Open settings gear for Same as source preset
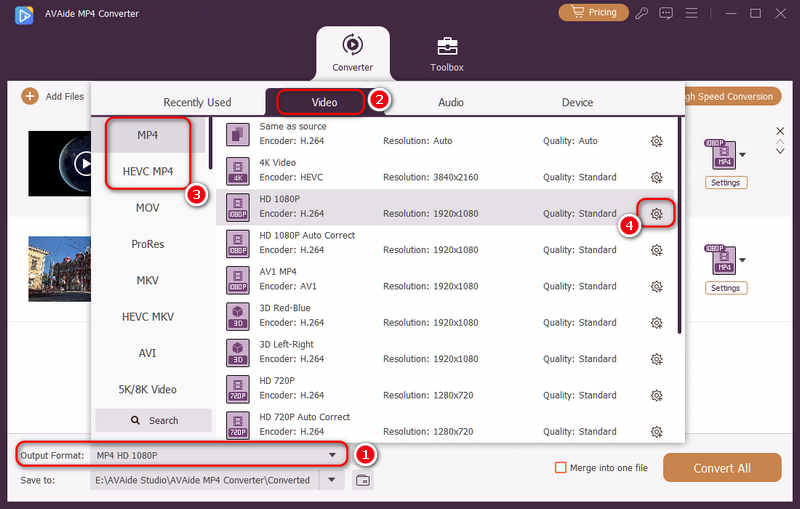 657,141
